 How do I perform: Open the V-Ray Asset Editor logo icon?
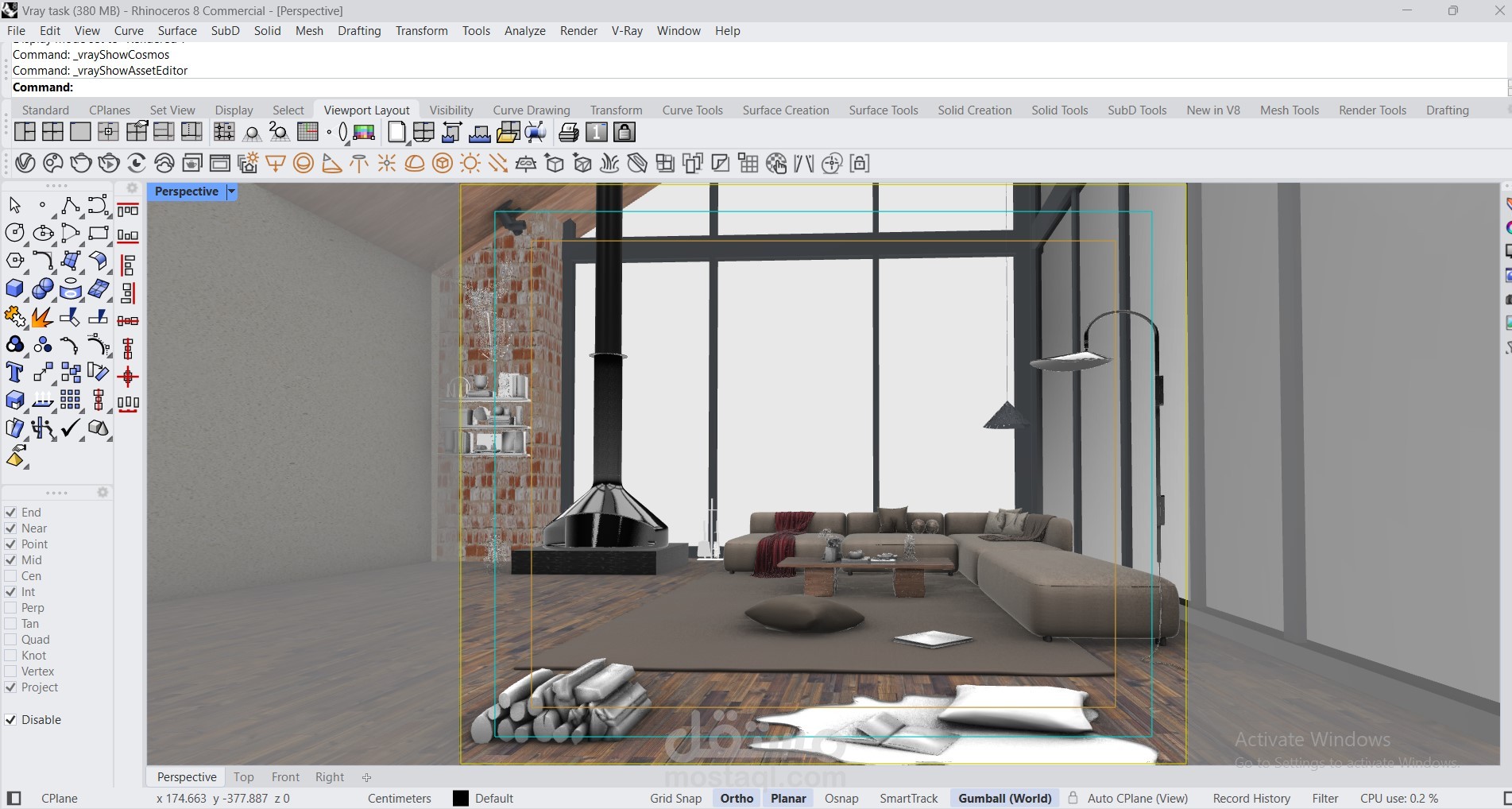click(25, 164)
